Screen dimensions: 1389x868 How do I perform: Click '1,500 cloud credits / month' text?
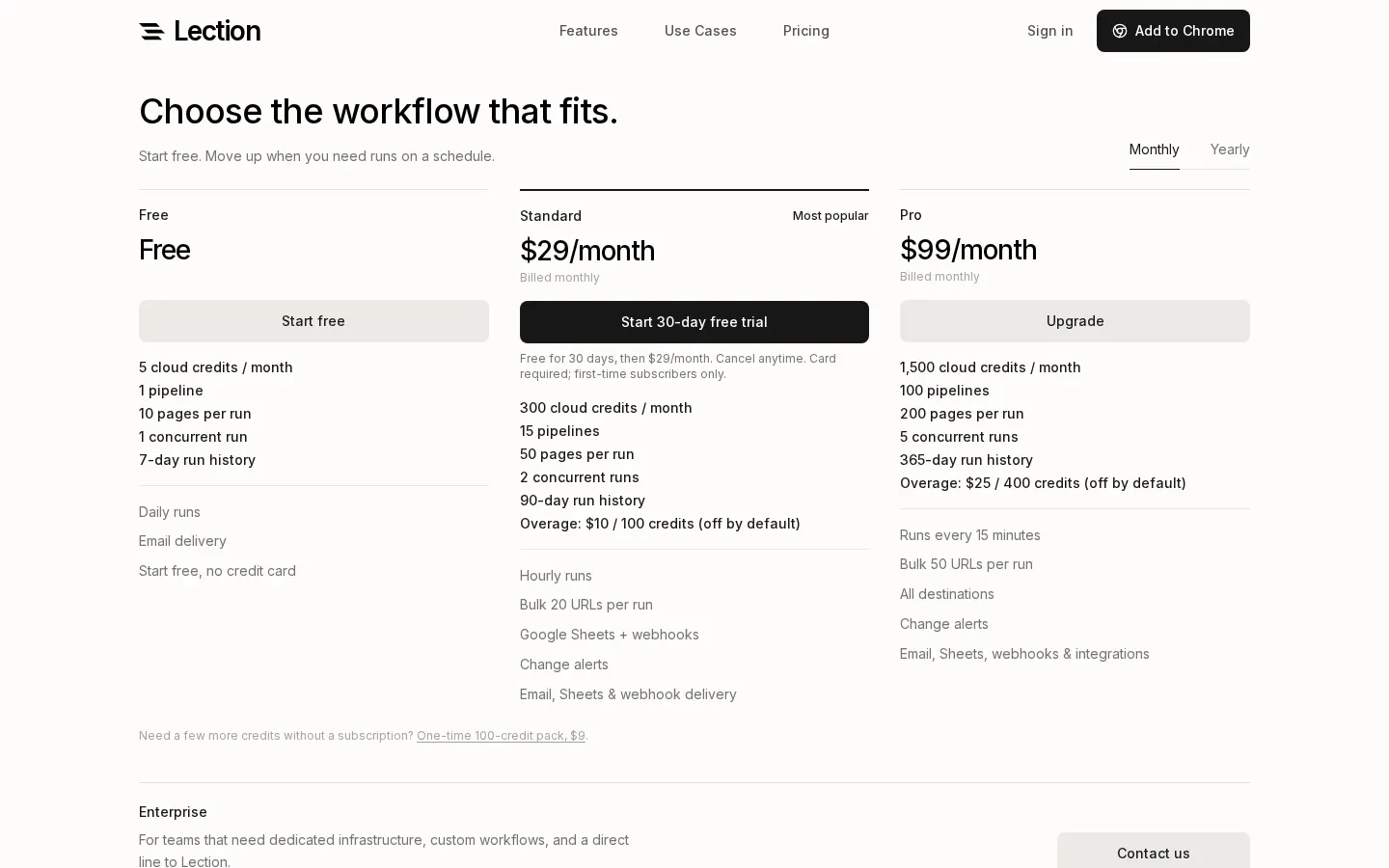pos(991,367)
